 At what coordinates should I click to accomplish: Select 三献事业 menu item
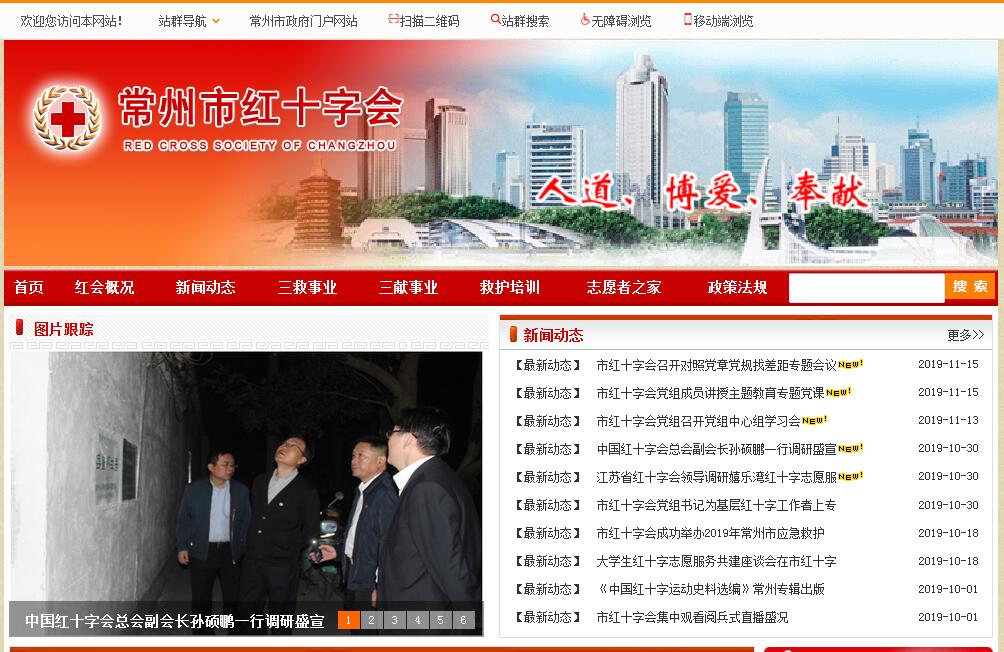pos(409,288)
